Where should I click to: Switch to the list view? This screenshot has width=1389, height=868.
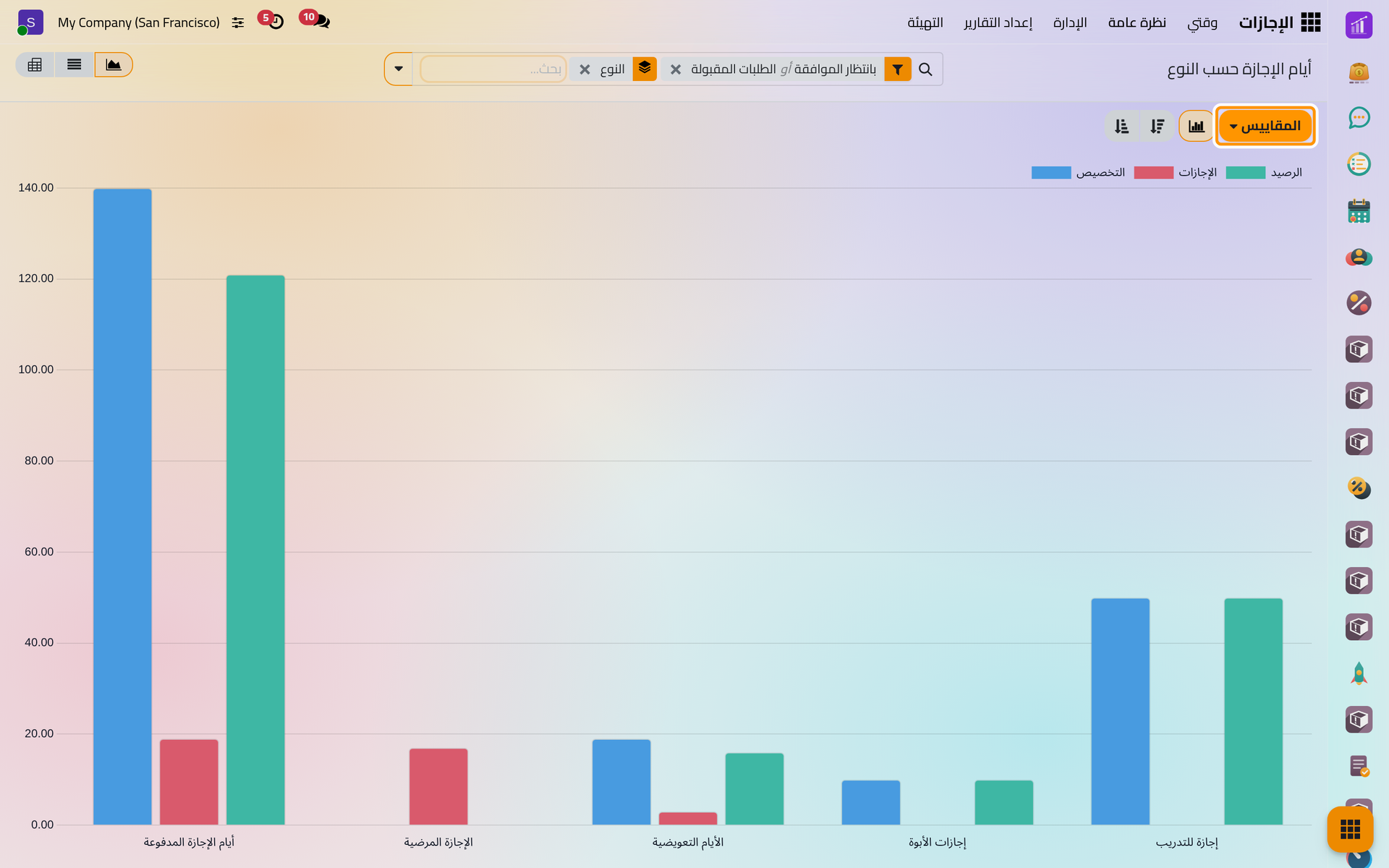pos(74,64)
